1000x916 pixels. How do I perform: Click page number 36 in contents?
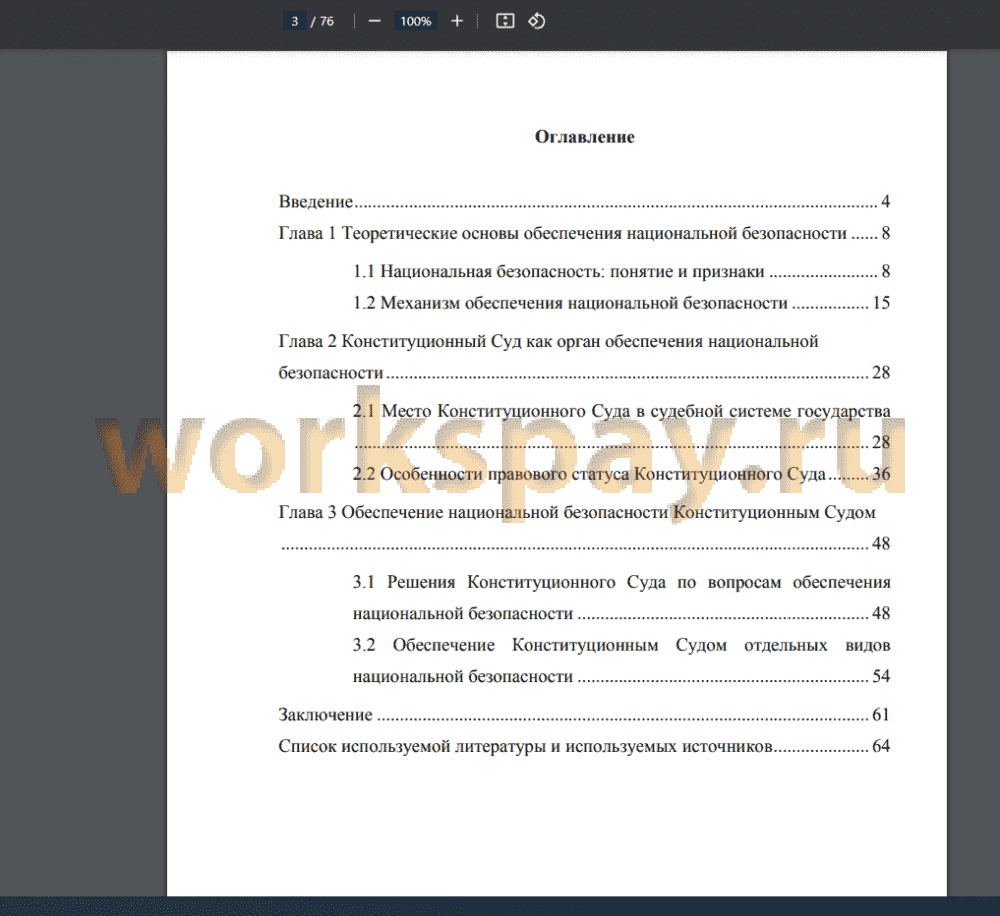[x=881, y=474]
